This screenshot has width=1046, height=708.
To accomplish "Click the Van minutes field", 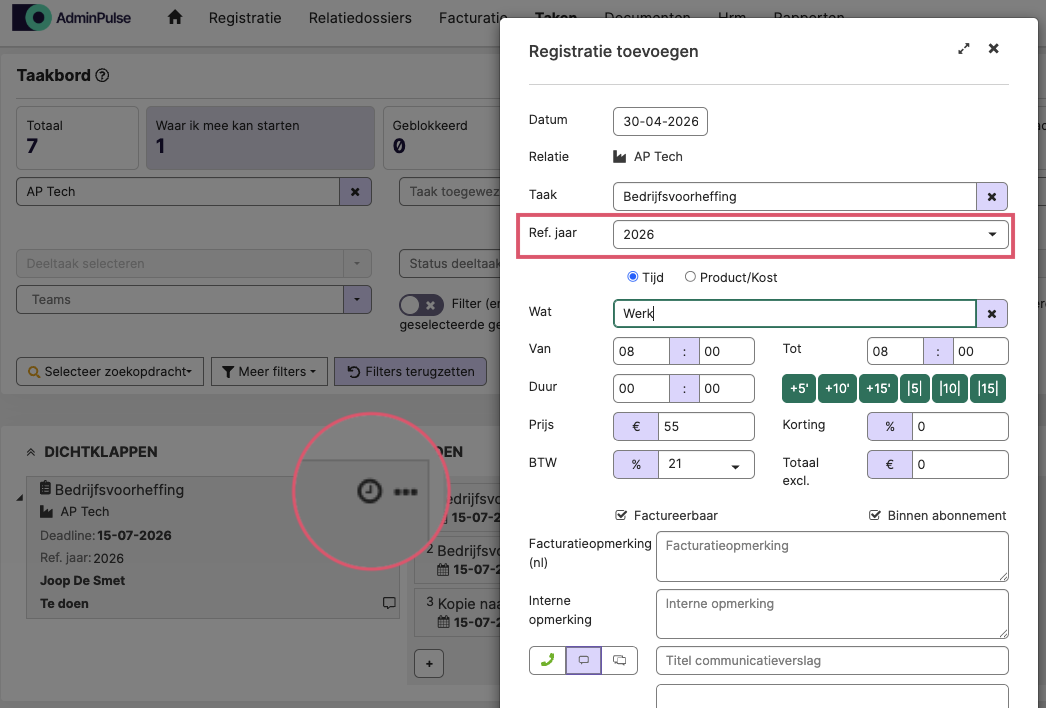I will coord(726,351).
